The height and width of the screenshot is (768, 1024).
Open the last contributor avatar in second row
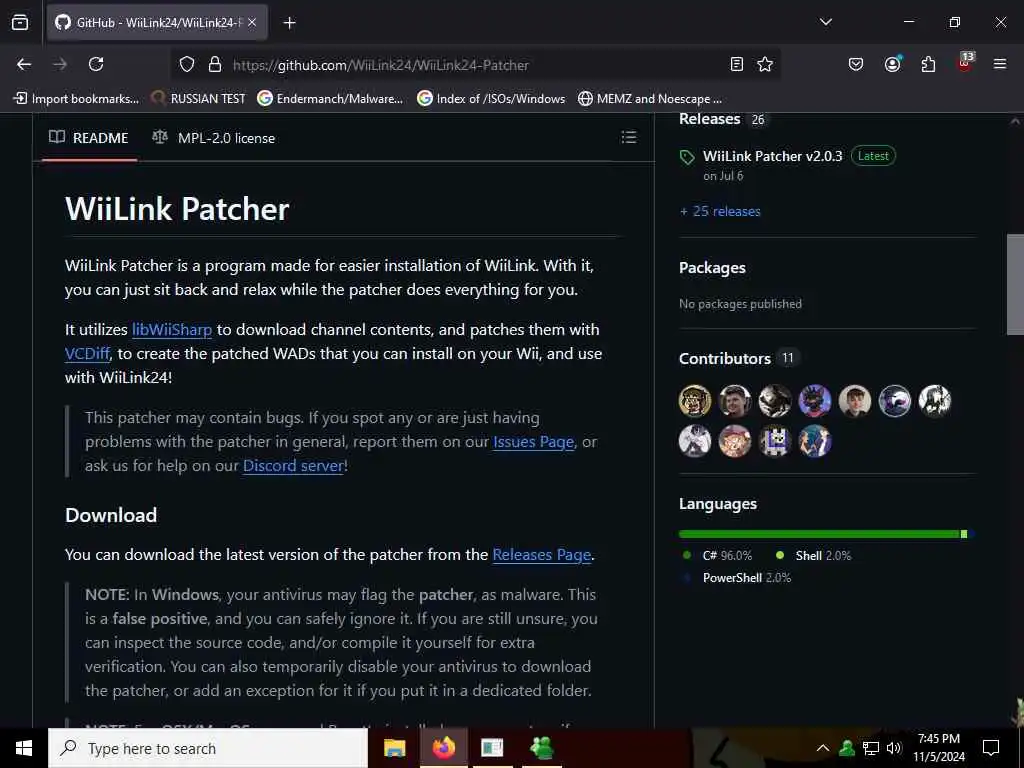(814, 441)
